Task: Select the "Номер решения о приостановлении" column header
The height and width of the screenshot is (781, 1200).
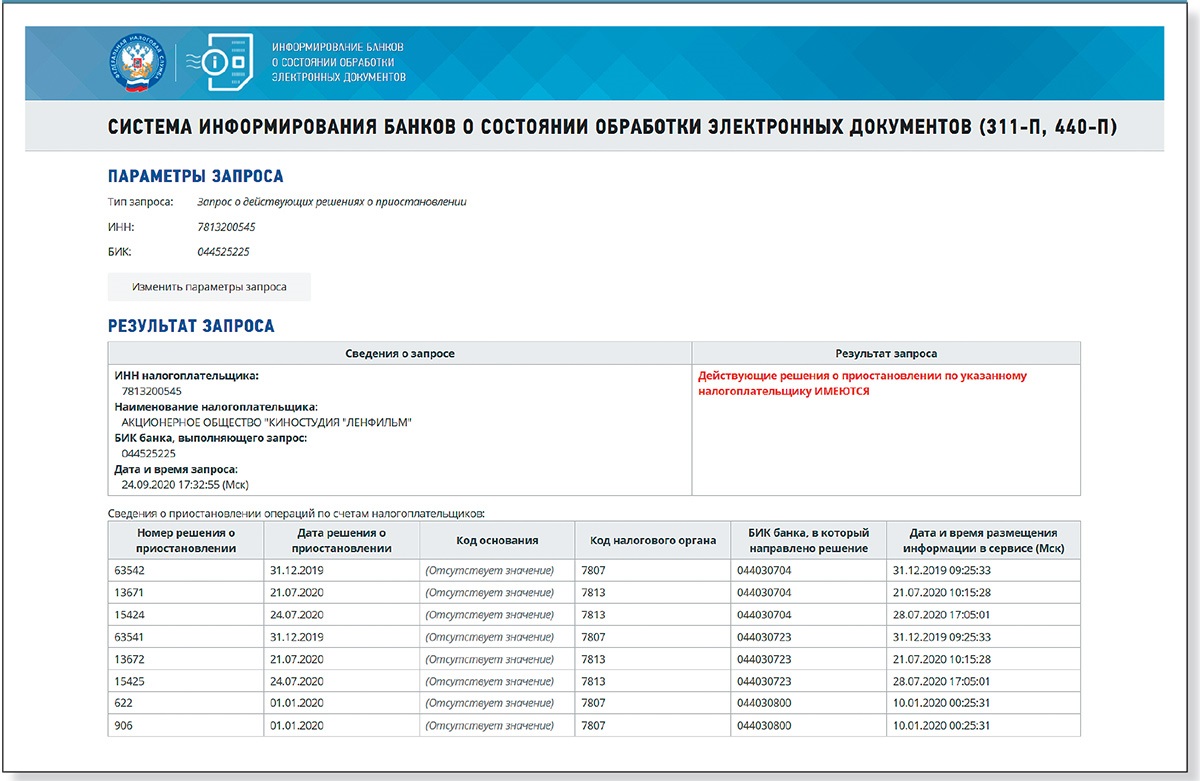Action: point(185,540)
